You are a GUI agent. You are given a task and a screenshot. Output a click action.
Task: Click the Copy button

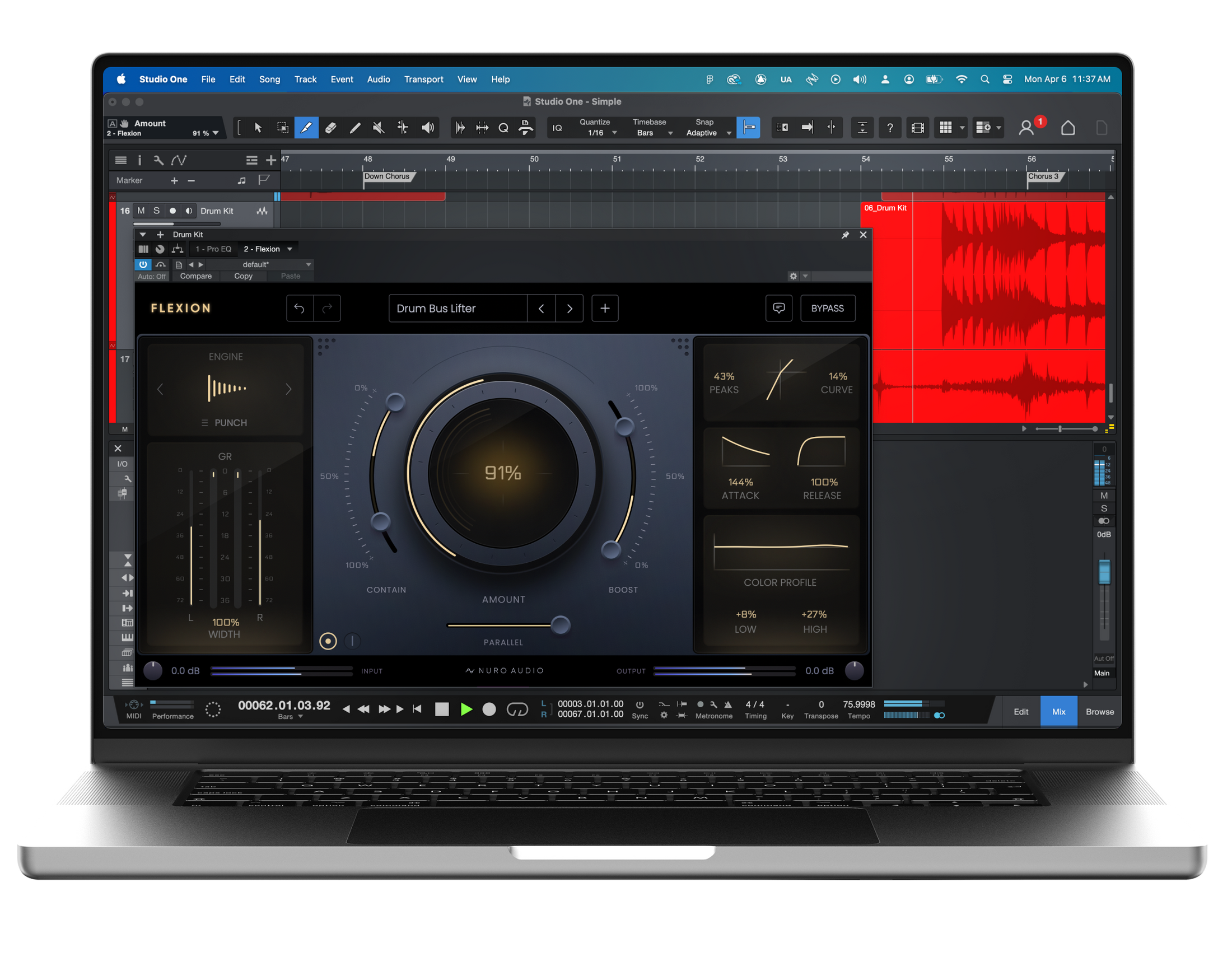pyautogui.click(x=244, y=276)
